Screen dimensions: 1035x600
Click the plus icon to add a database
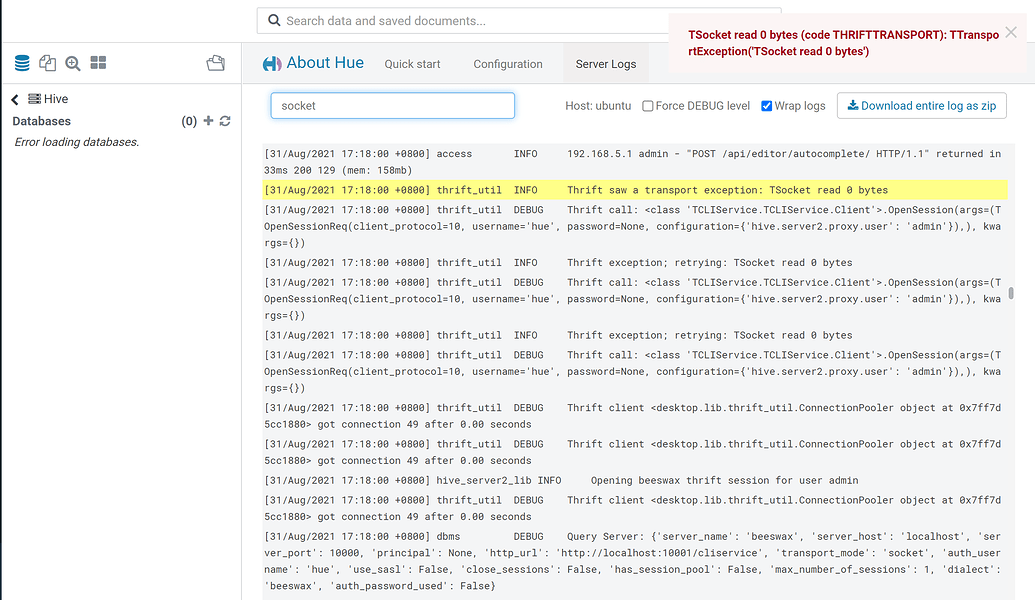208,121
